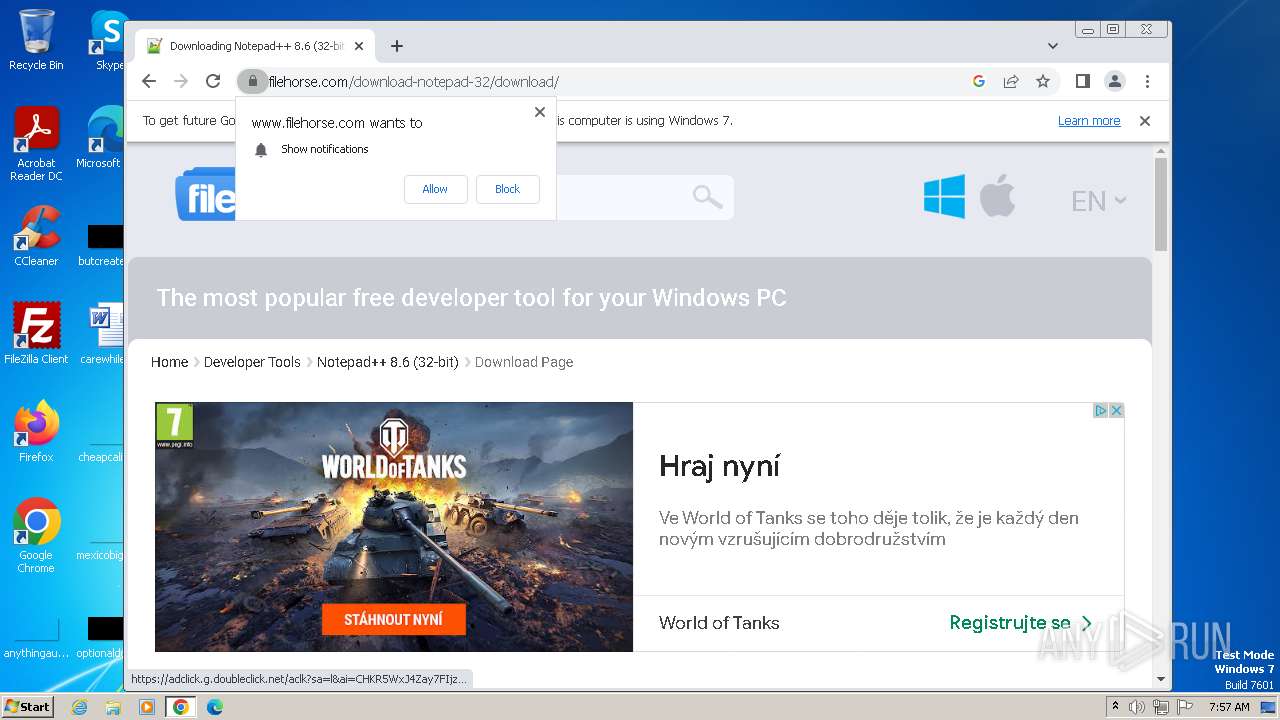Click Hraj nyní ad headline

(719, 467)
